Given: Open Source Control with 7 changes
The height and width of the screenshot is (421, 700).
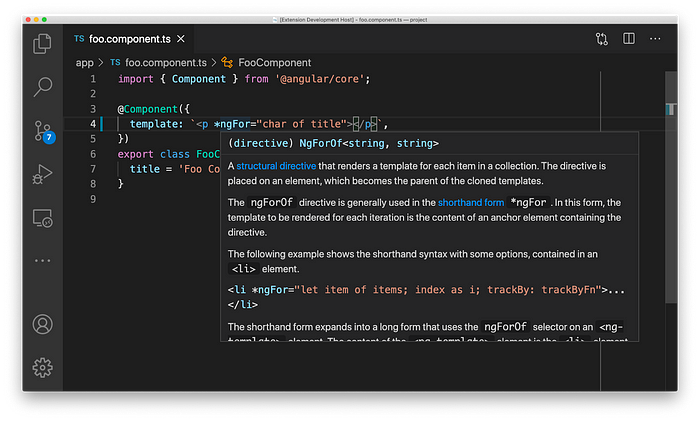Looking at the screenshot, I should tap(44, 132).
